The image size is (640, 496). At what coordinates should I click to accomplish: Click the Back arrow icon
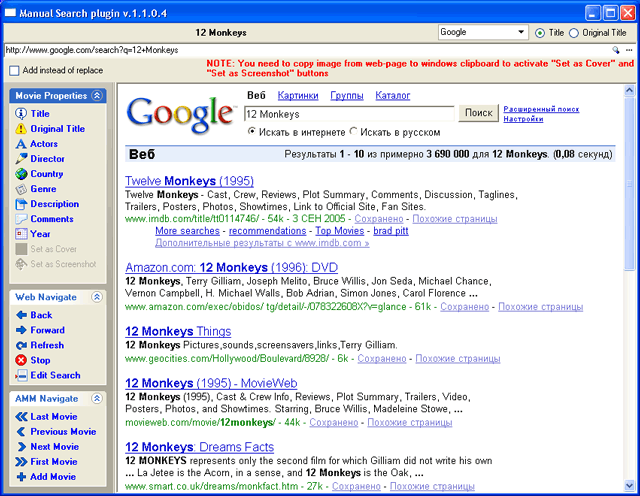coord(21,315)
